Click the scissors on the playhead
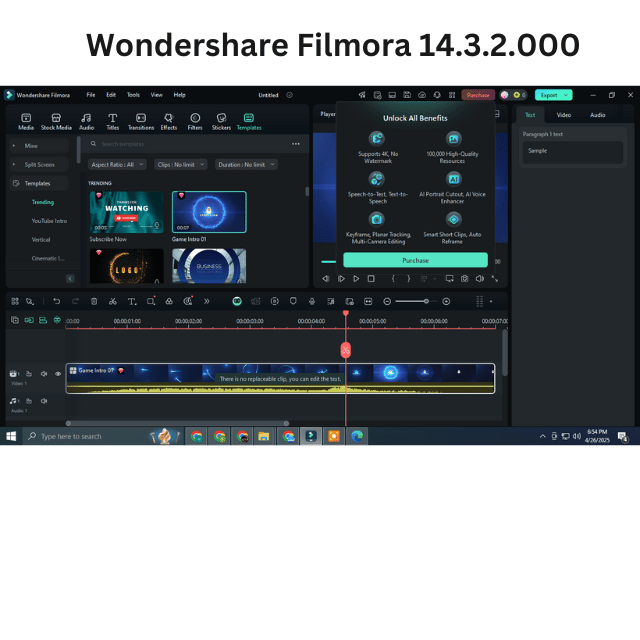 pyautogui.click(x=346, y=350)
